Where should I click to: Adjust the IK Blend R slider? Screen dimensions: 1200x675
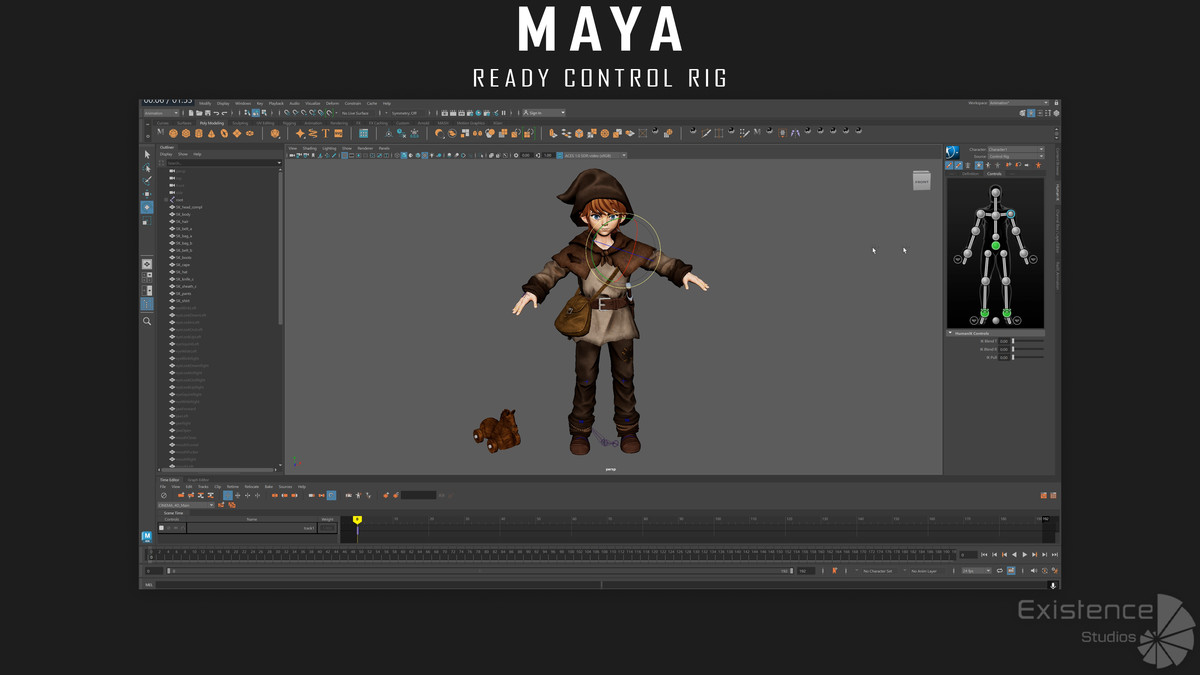point(1028,349)
